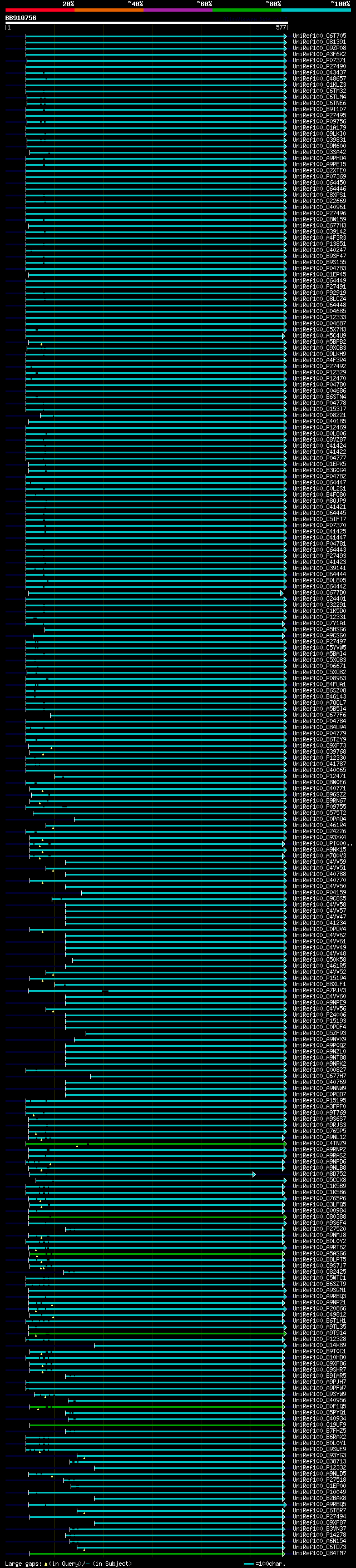Select label UniRef100_A5ASG6
The image size is (356, 1568).
(319, 1253)
